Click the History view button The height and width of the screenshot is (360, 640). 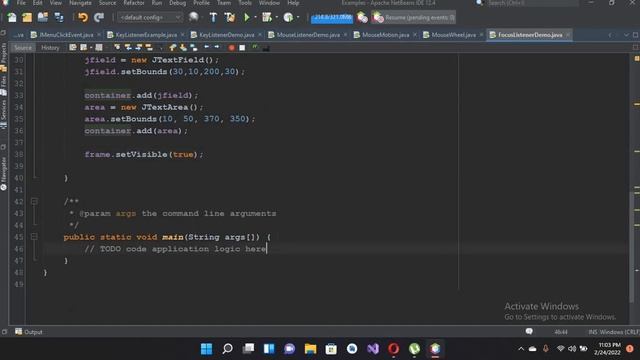click(50, 48)
